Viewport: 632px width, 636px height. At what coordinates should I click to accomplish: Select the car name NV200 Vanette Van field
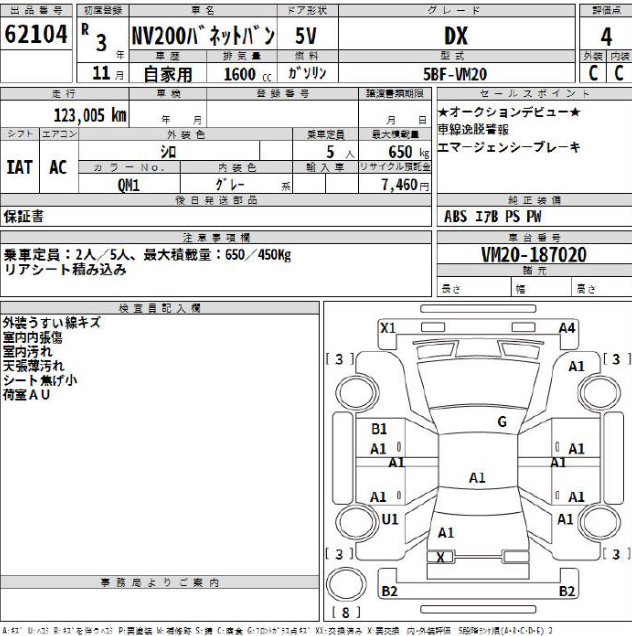point(203,36)
